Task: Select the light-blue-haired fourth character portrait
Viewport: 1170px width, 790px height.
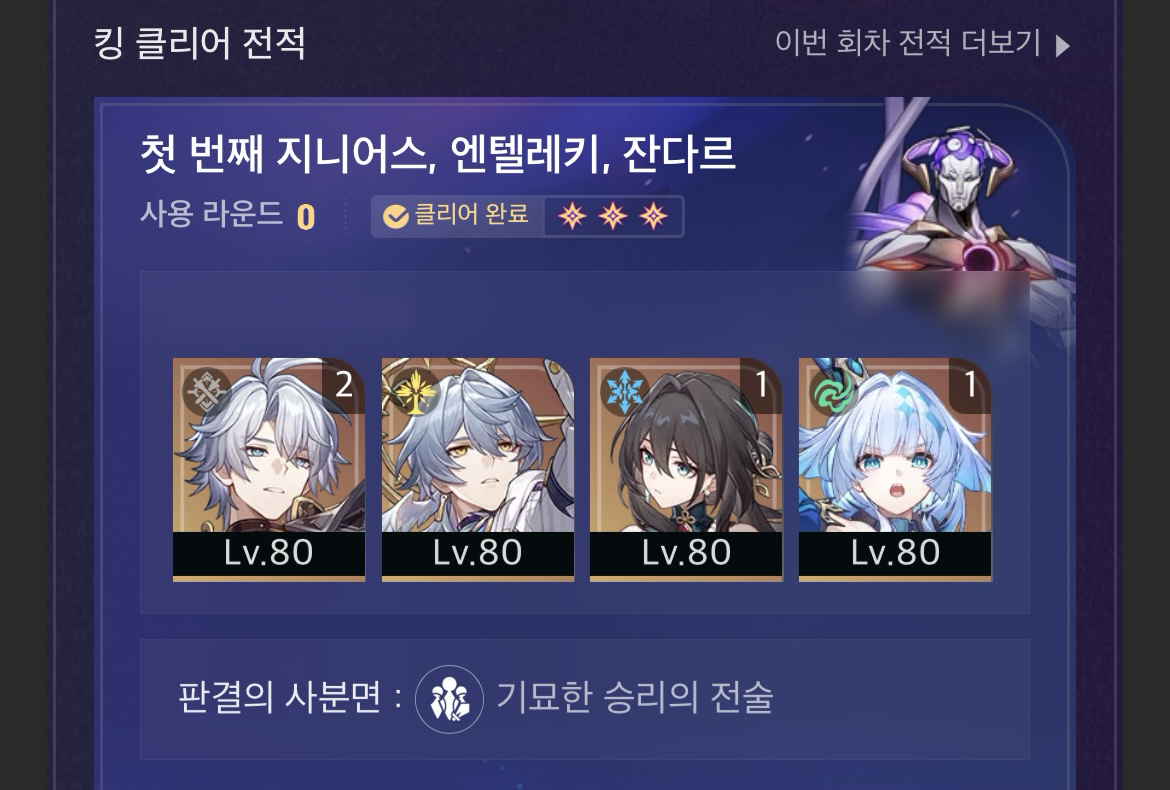Action: (x=895, y=469)
